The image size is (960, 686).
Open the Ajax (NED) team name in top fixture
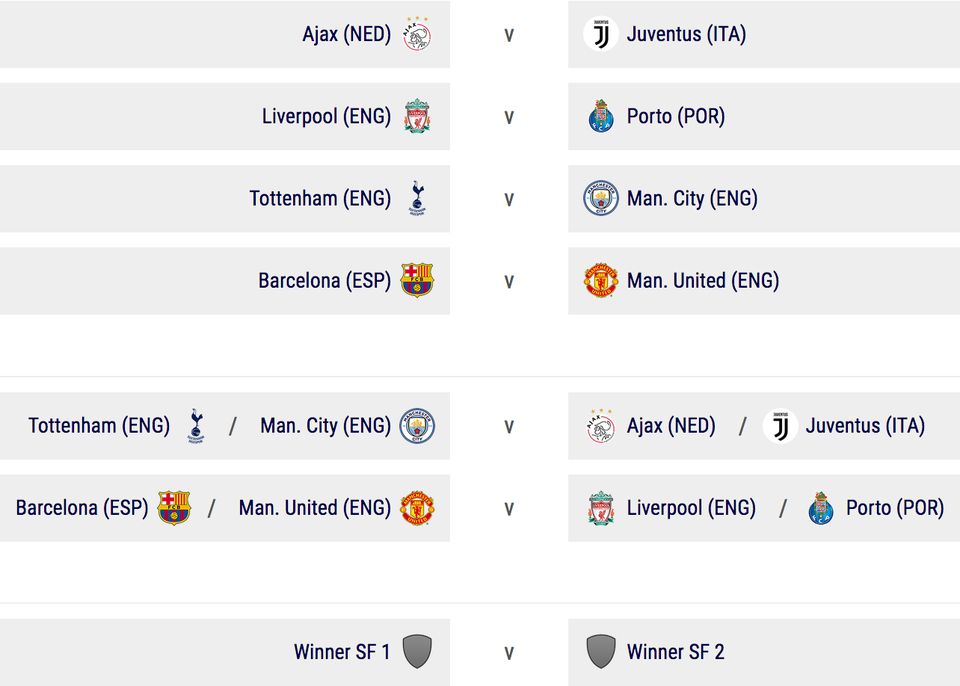346,34
